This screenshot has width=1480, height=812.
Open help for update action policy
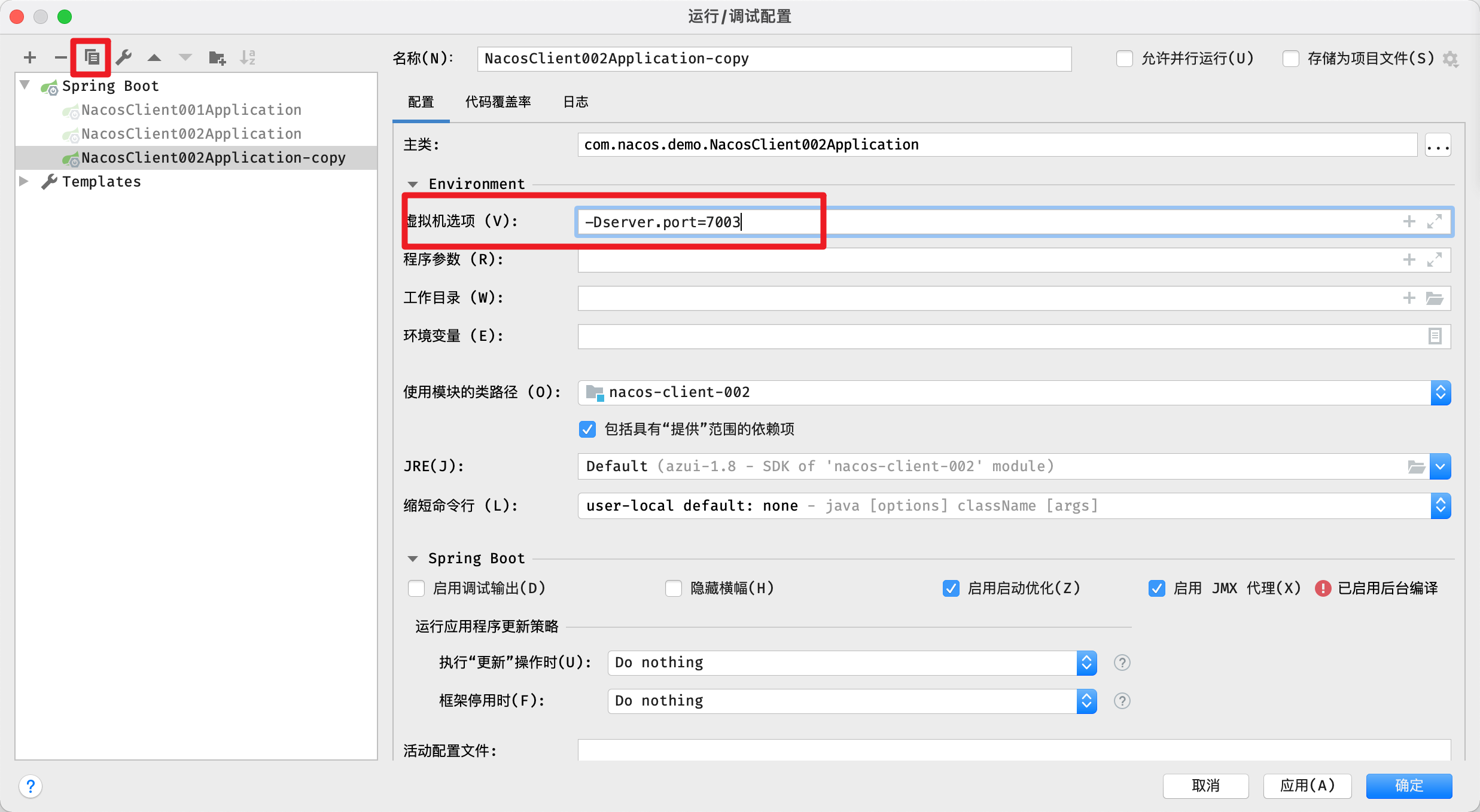1122,663
